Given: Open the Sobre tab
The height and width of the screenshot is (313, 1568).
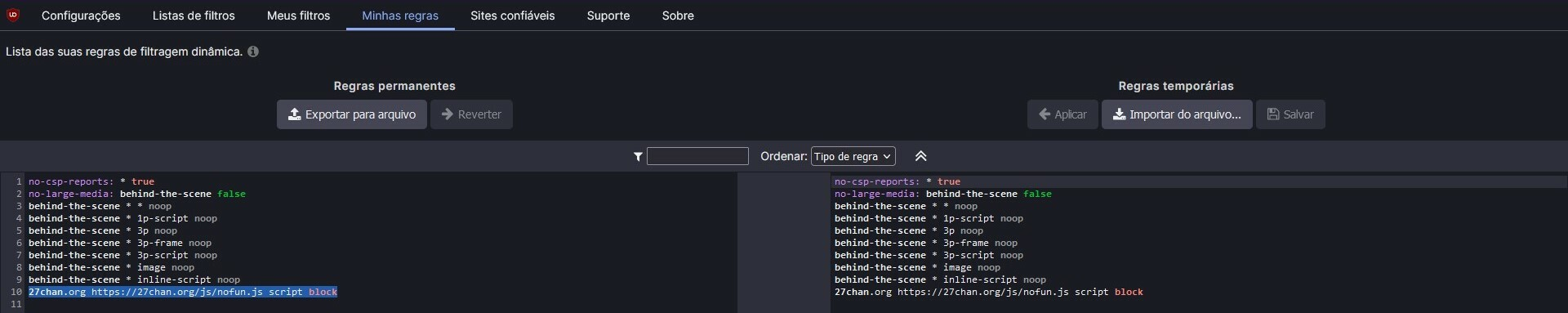Looking at the screenshot, I should pos(678,16).
